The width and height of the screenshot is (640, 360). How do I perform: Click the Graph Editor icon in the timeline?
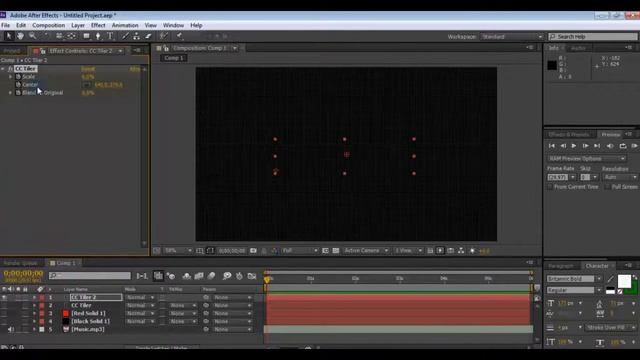pos(252,276)
